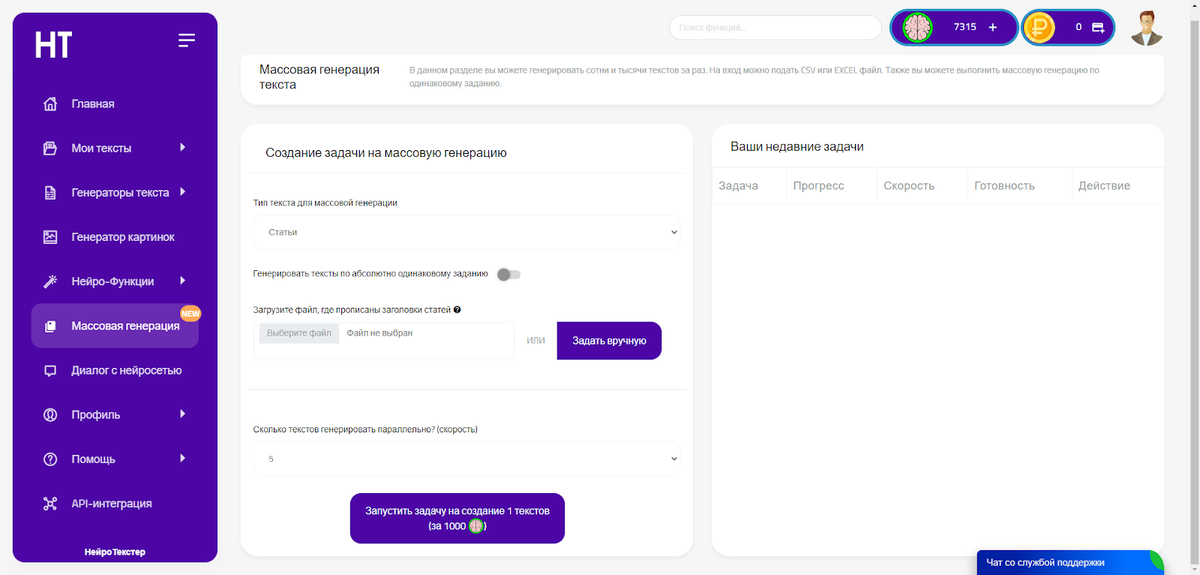Expand the Нейро-Функции menu item
Viewport: 1200px width, 575px height.
pyautogui.click(x=183, y=281)
